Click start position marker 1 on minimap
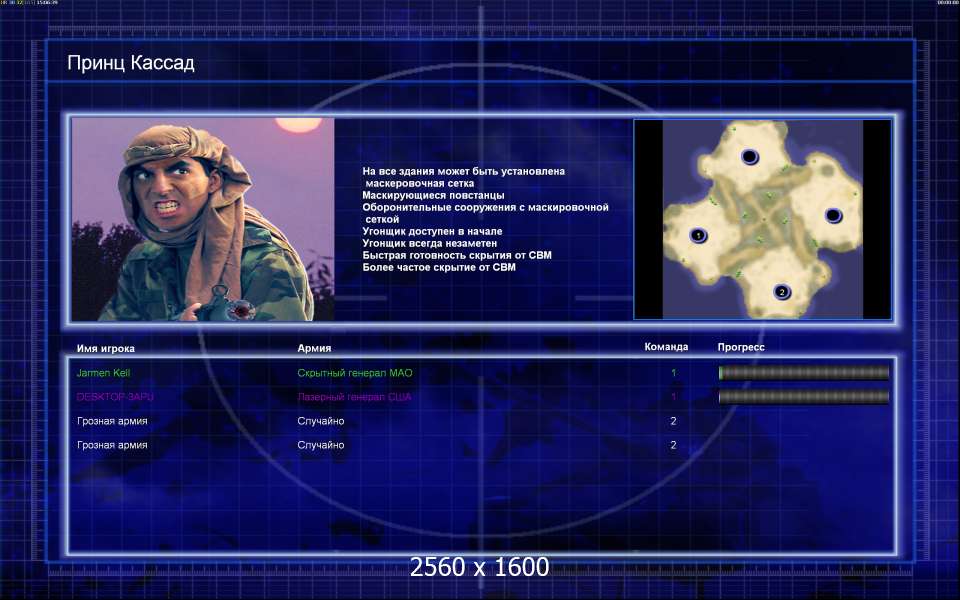 click(699, 235)
